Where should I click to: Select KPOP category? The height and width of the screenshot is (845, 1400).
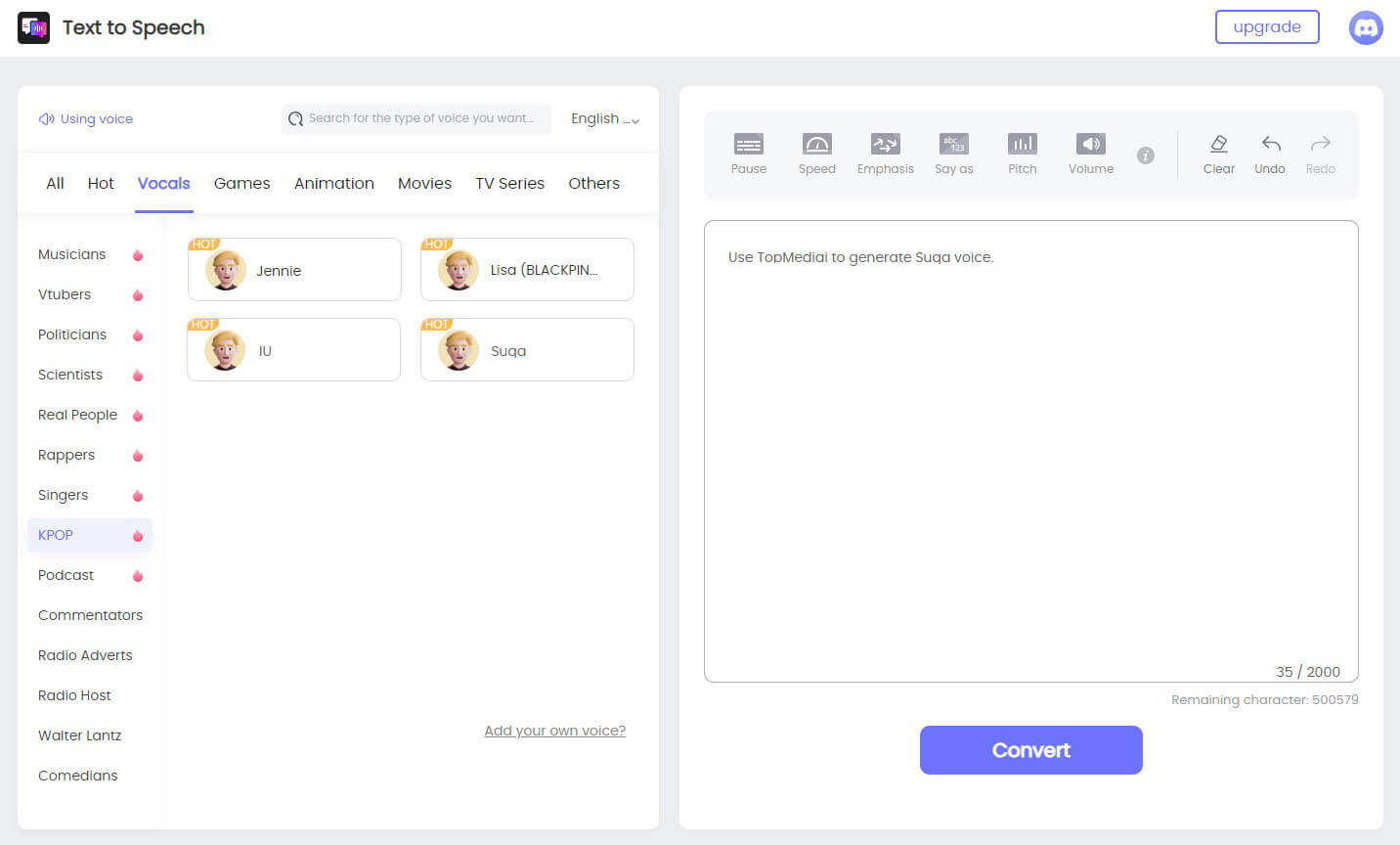click(90, 535)
